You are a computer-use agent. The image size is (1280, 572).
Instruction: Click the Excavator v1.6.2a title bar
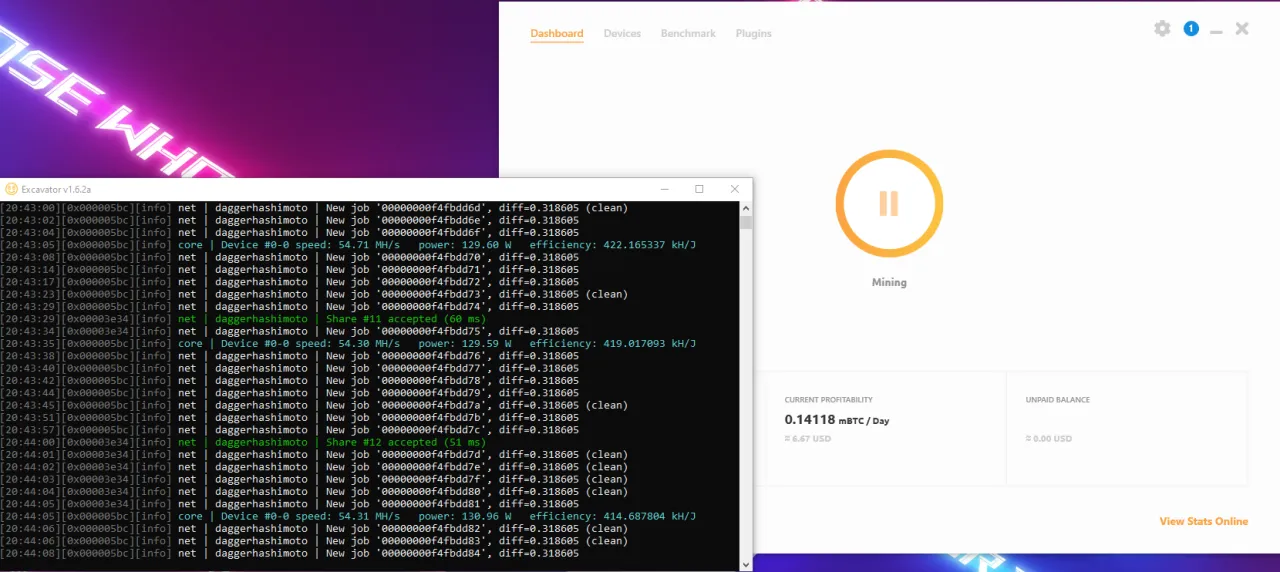click(x=350, y=189)
